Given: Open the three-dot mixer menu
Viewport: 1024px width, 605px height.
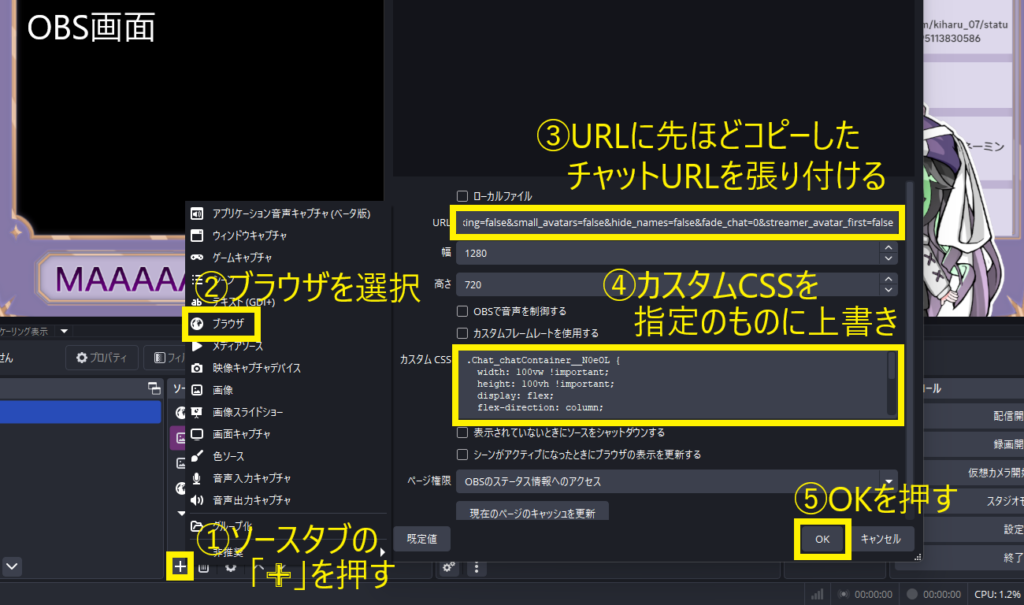Looking at the screenshot, I should tap(476, 567).
